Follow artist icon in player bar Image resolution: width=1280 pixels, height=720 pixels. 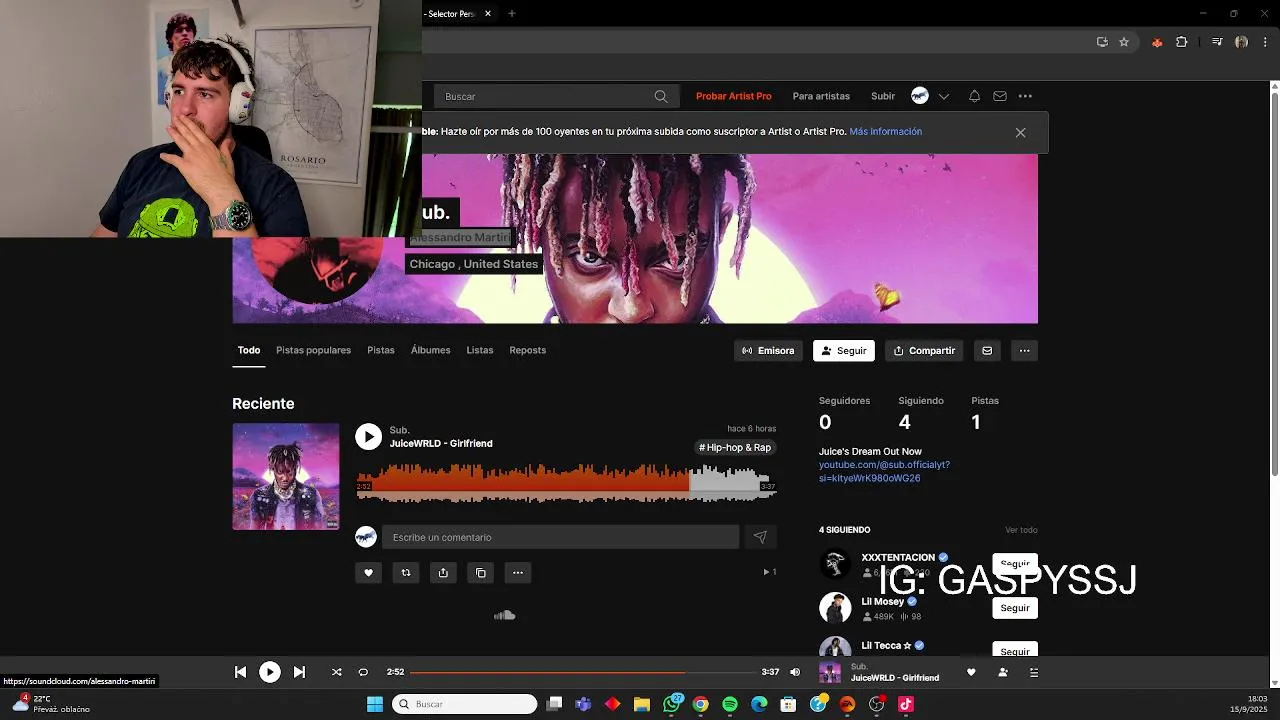(1003, 672)
